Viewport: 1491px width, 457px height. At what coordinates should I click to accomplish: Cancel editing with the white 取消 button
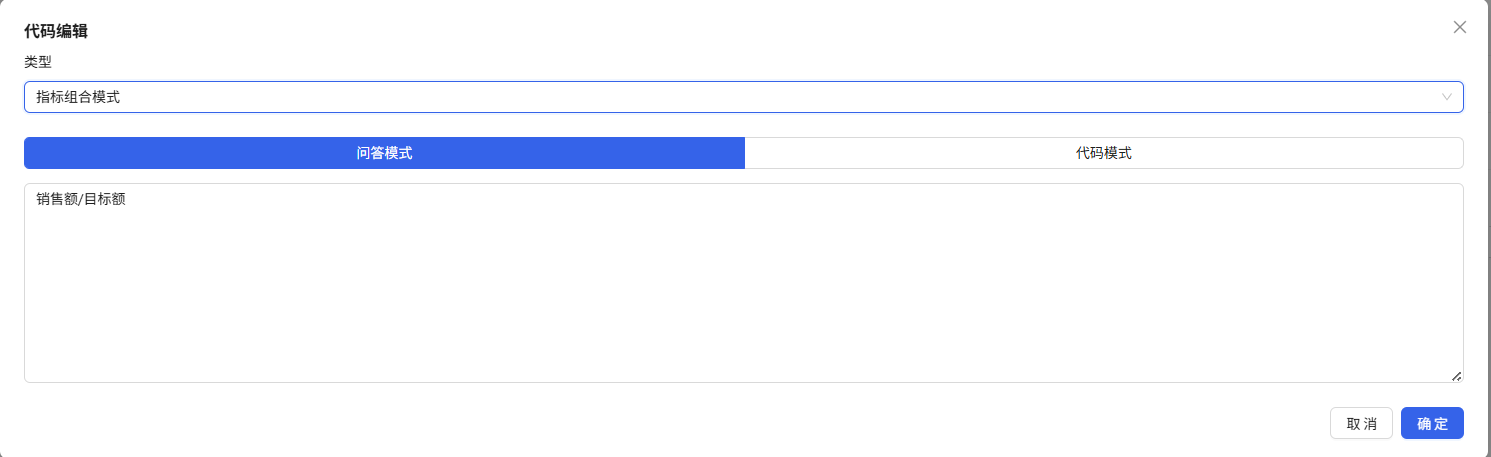coord(1361,423)
